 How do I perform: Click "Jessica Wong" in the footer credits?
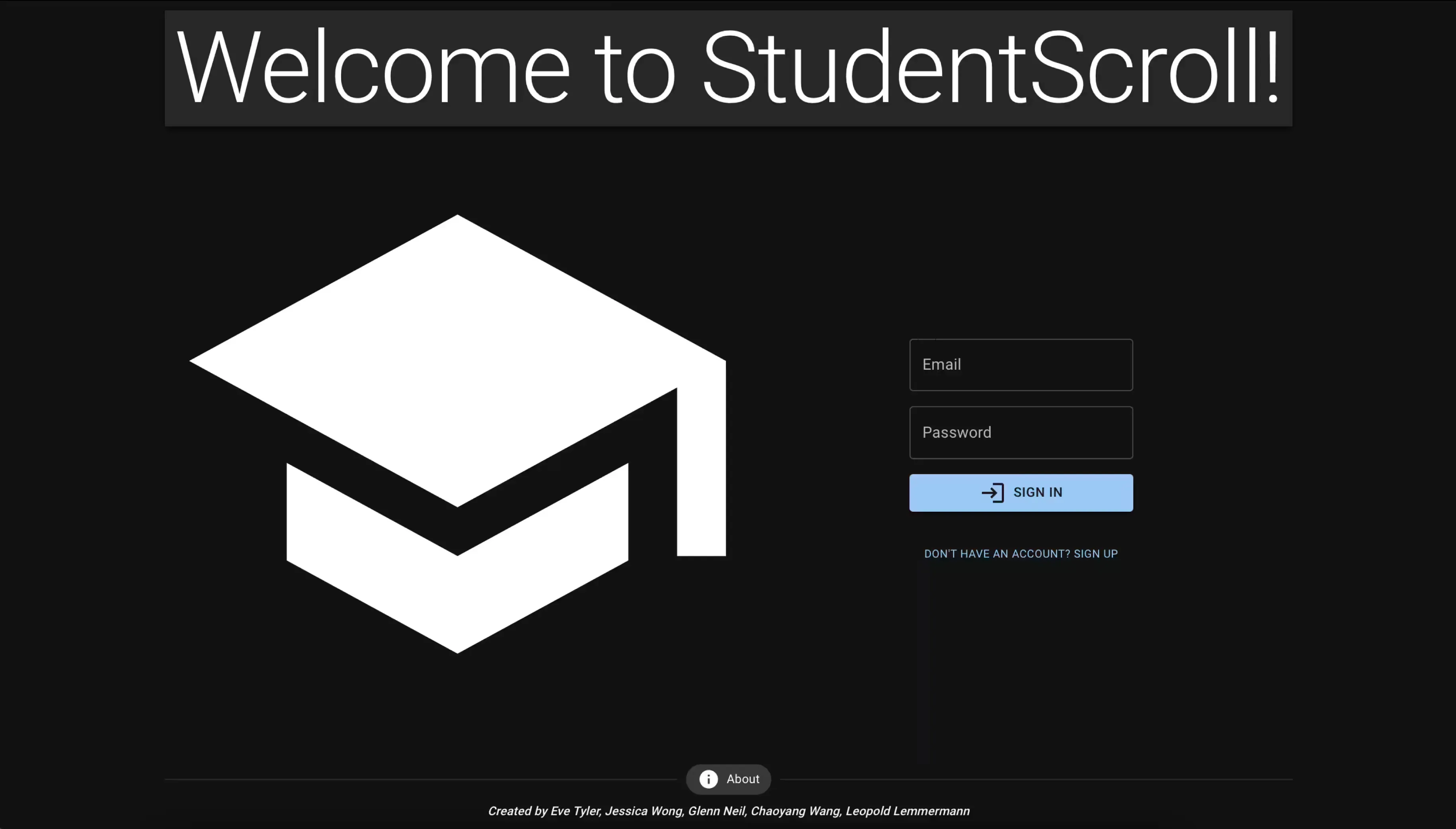coord(644,811)
